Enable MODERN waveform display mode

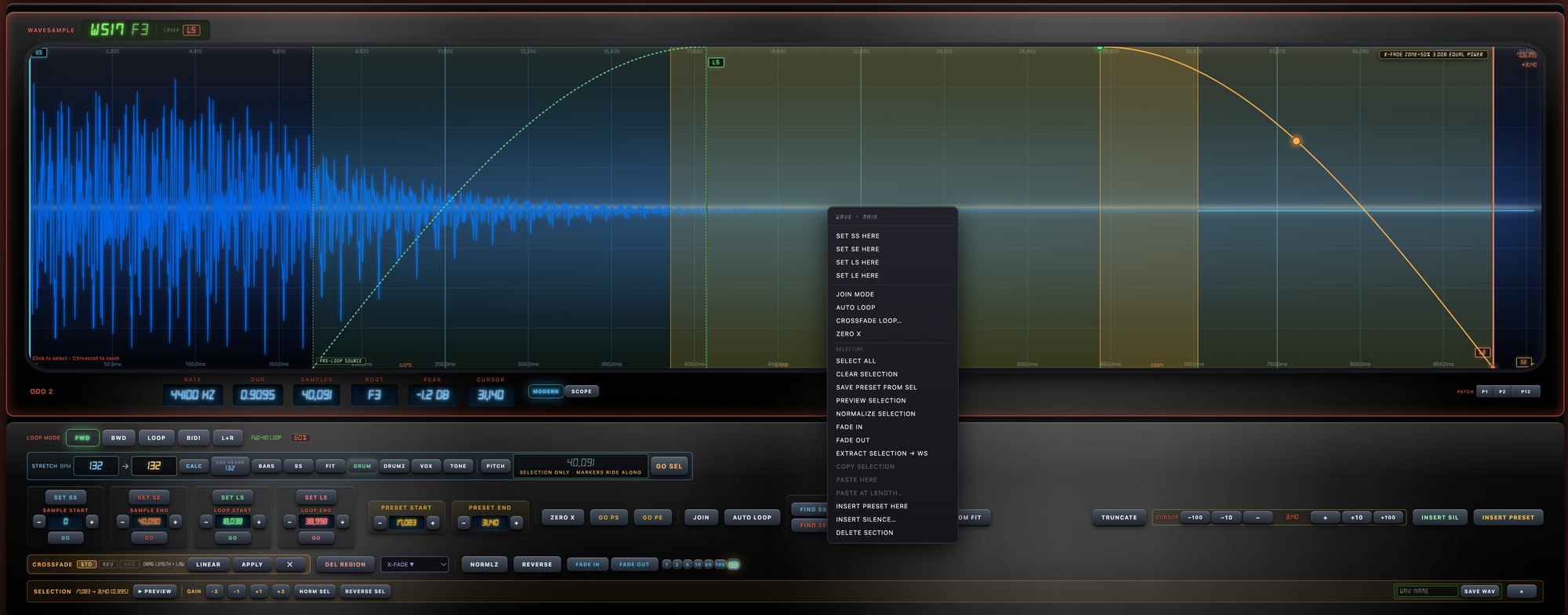(546, 391)
